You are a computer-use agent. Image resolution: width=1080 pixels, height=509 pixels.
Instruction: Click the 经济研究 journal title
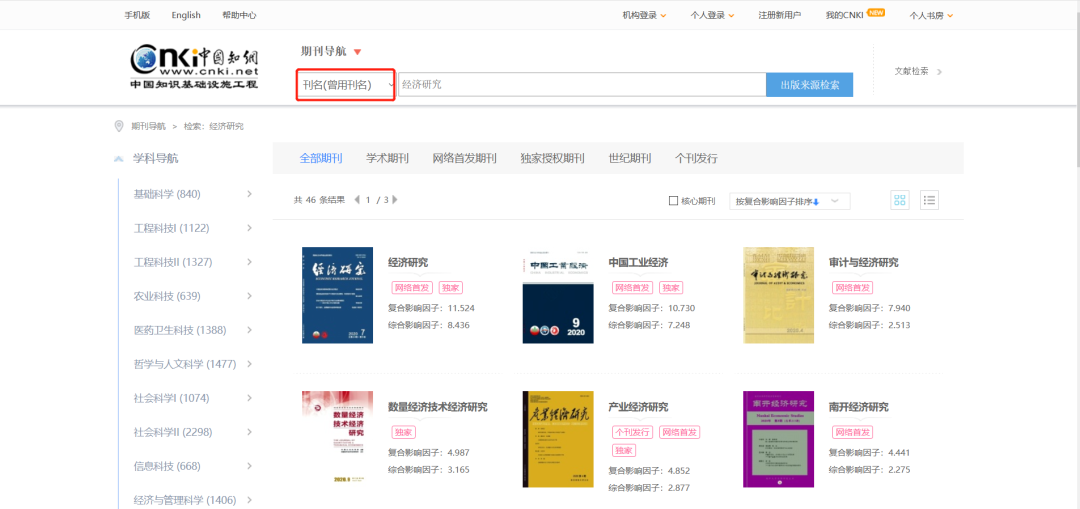[408, 262]
